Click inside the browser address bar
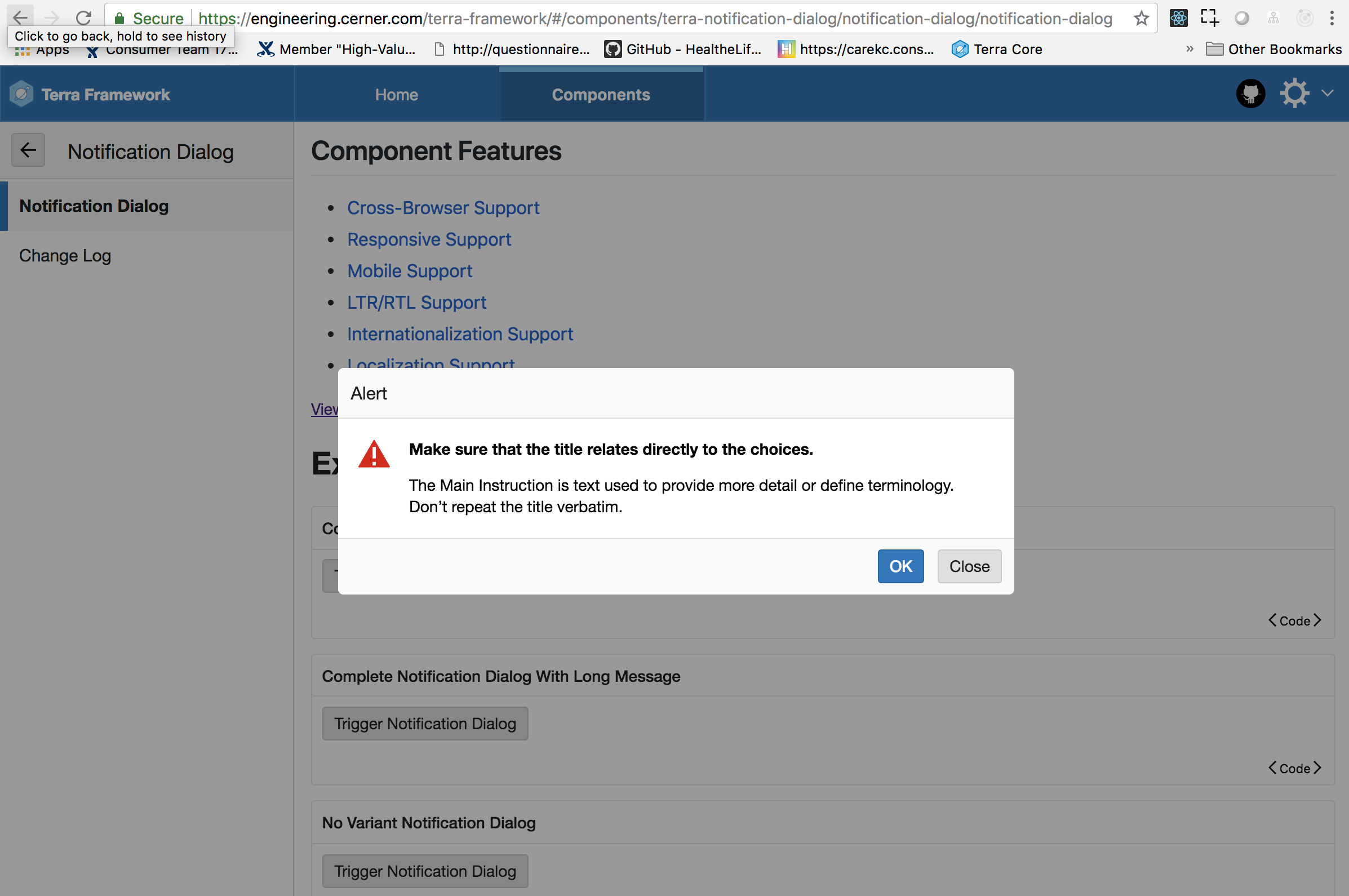1349x896 pixels. point(628,17)
